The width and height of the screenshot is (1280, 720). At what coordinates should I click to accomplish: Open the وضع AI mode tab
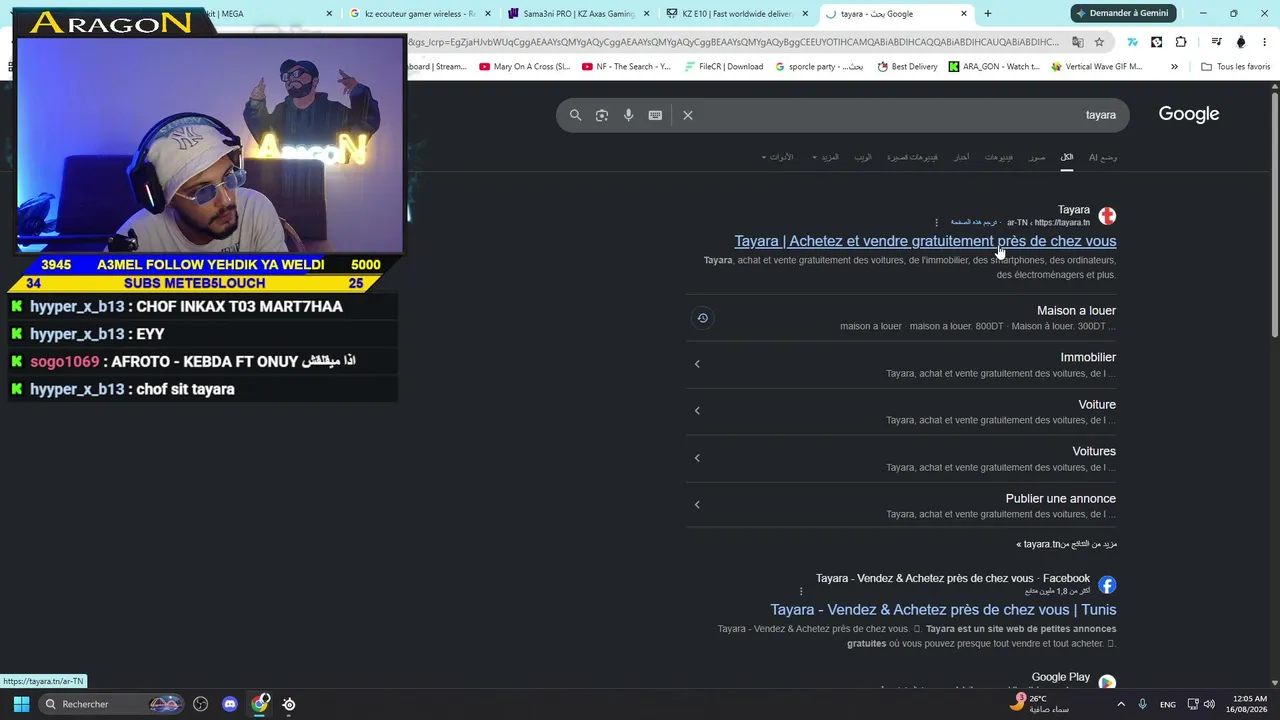click(1103, 157)
